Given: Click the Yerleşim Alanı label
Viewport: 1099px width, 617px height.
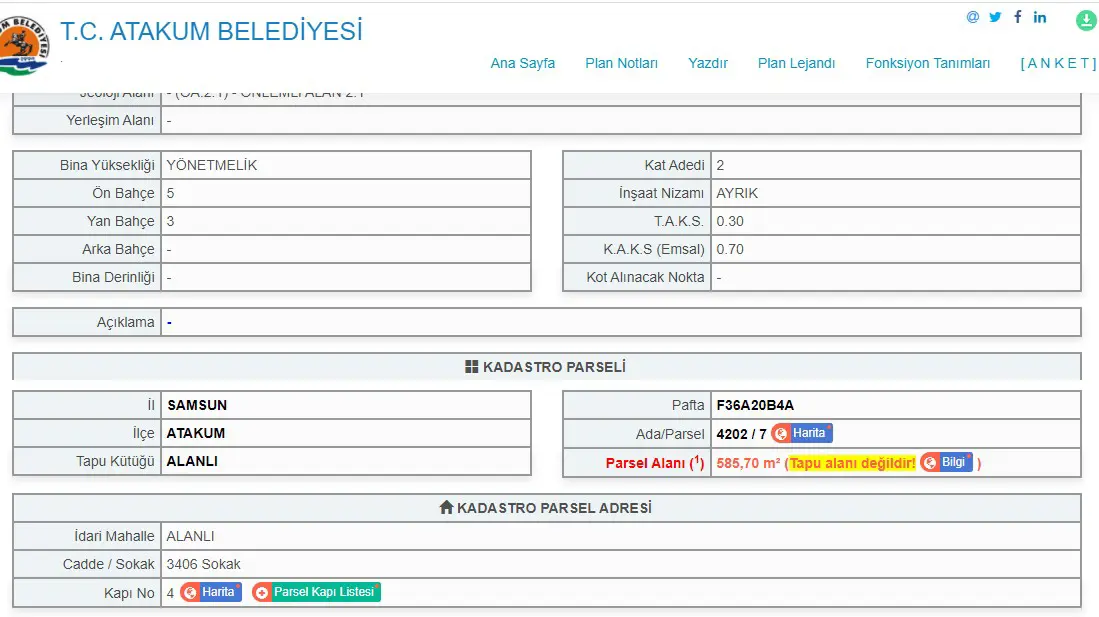Looking at the screenshot, I should tap(110, 121).
